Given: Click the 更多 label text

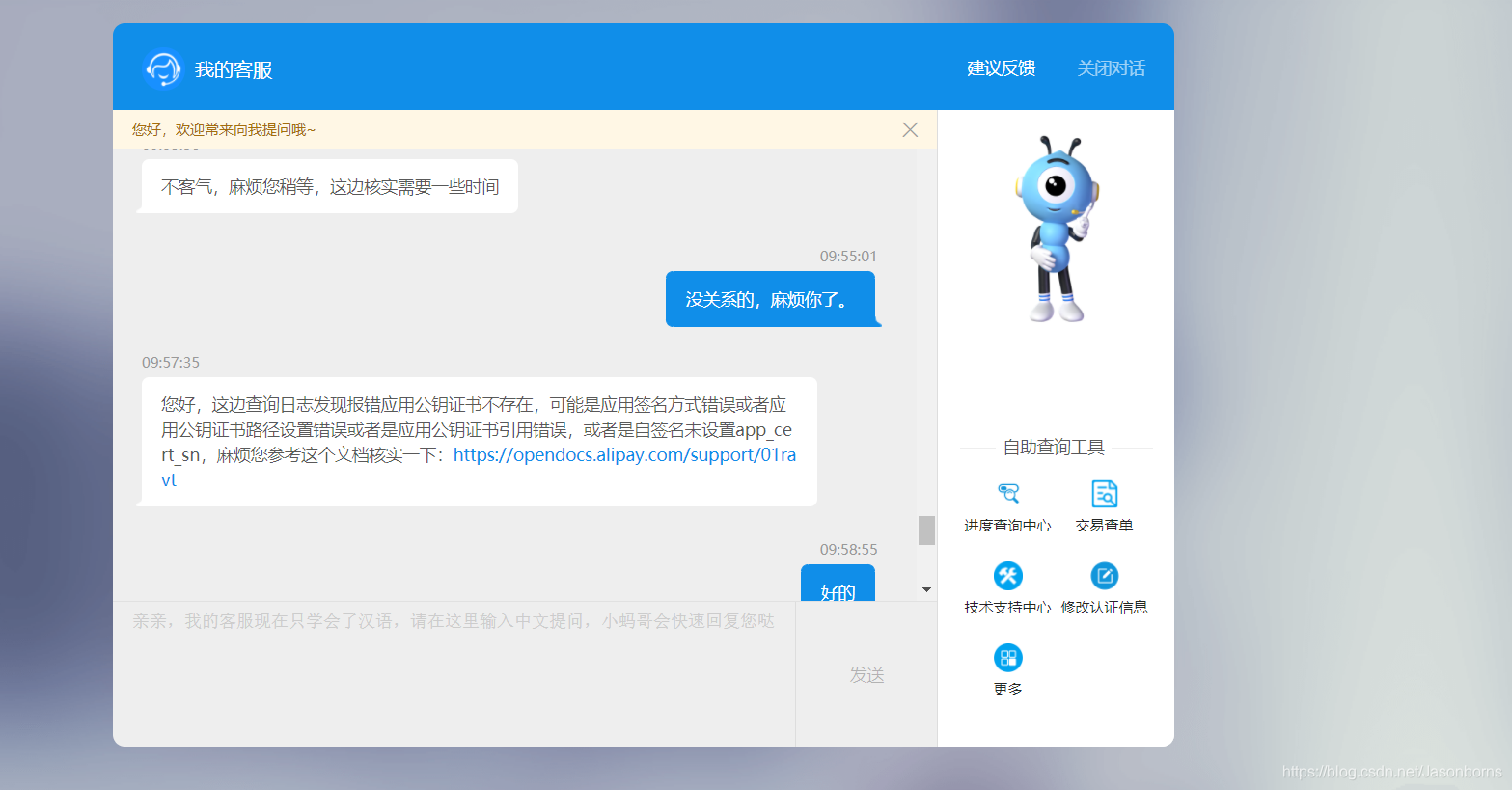Looking at the screenshot, I should [1007, 690].
